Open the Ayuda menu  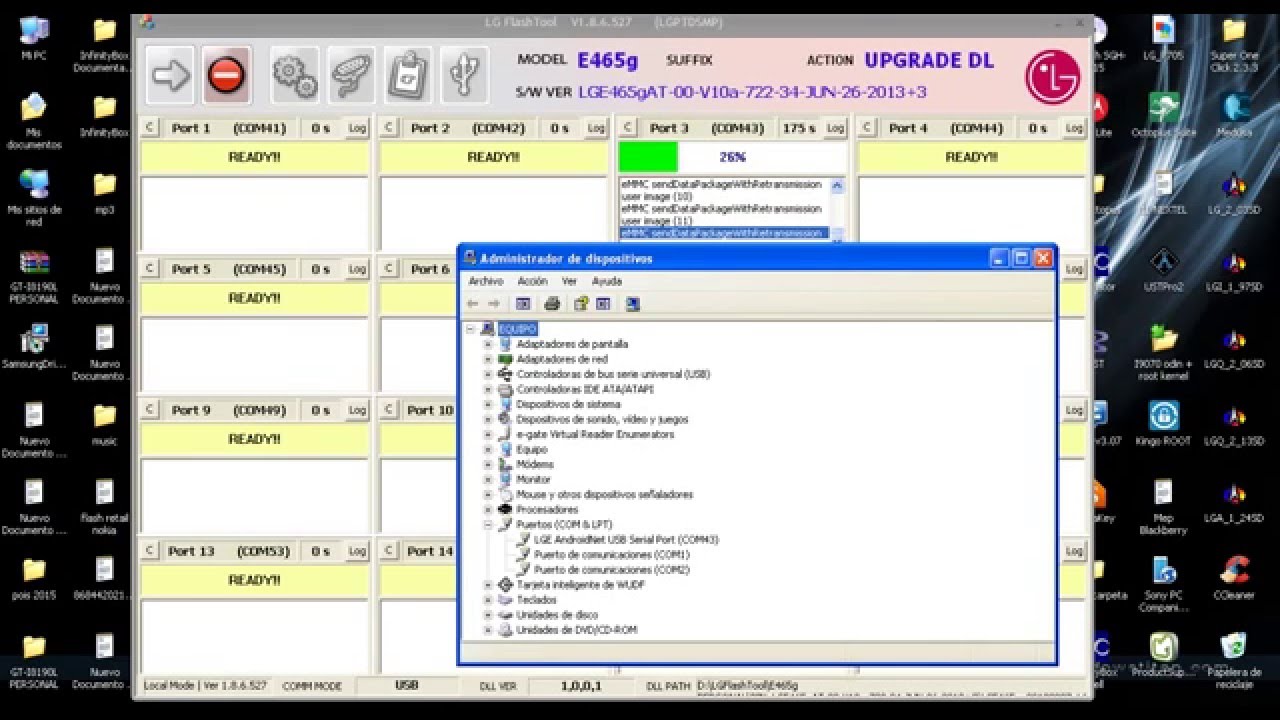(x=607, y=281)
